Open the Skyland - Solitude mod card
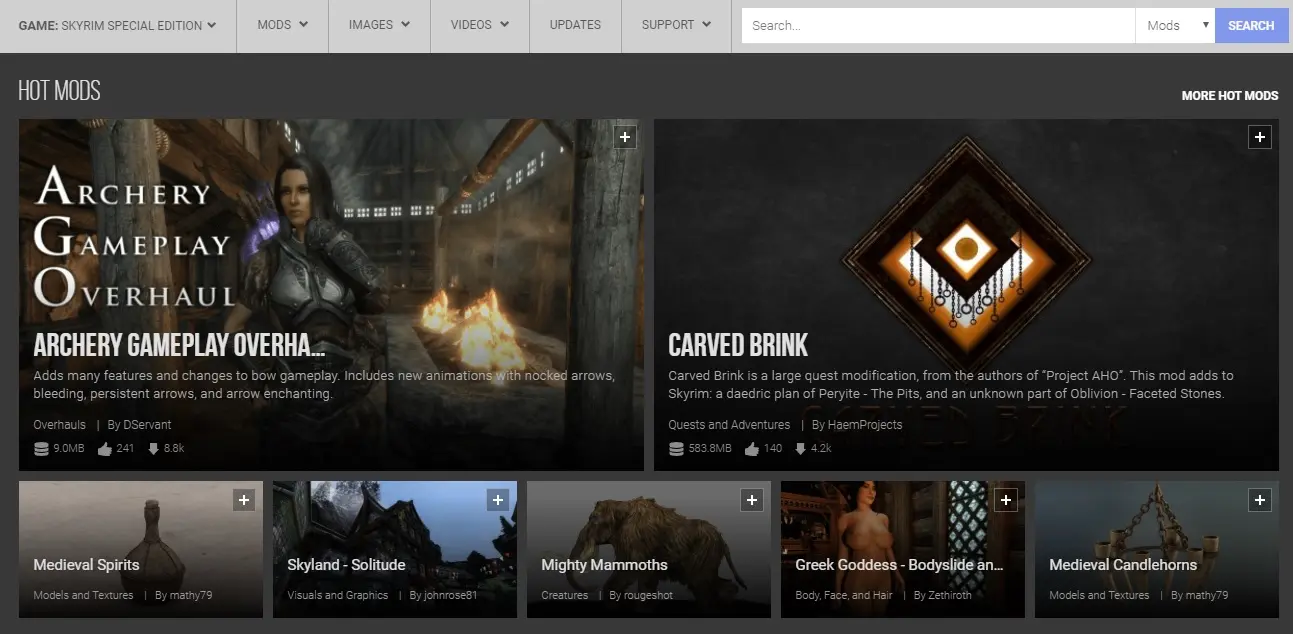Screen dimensions: 1293x634 (x=395, y=549)
